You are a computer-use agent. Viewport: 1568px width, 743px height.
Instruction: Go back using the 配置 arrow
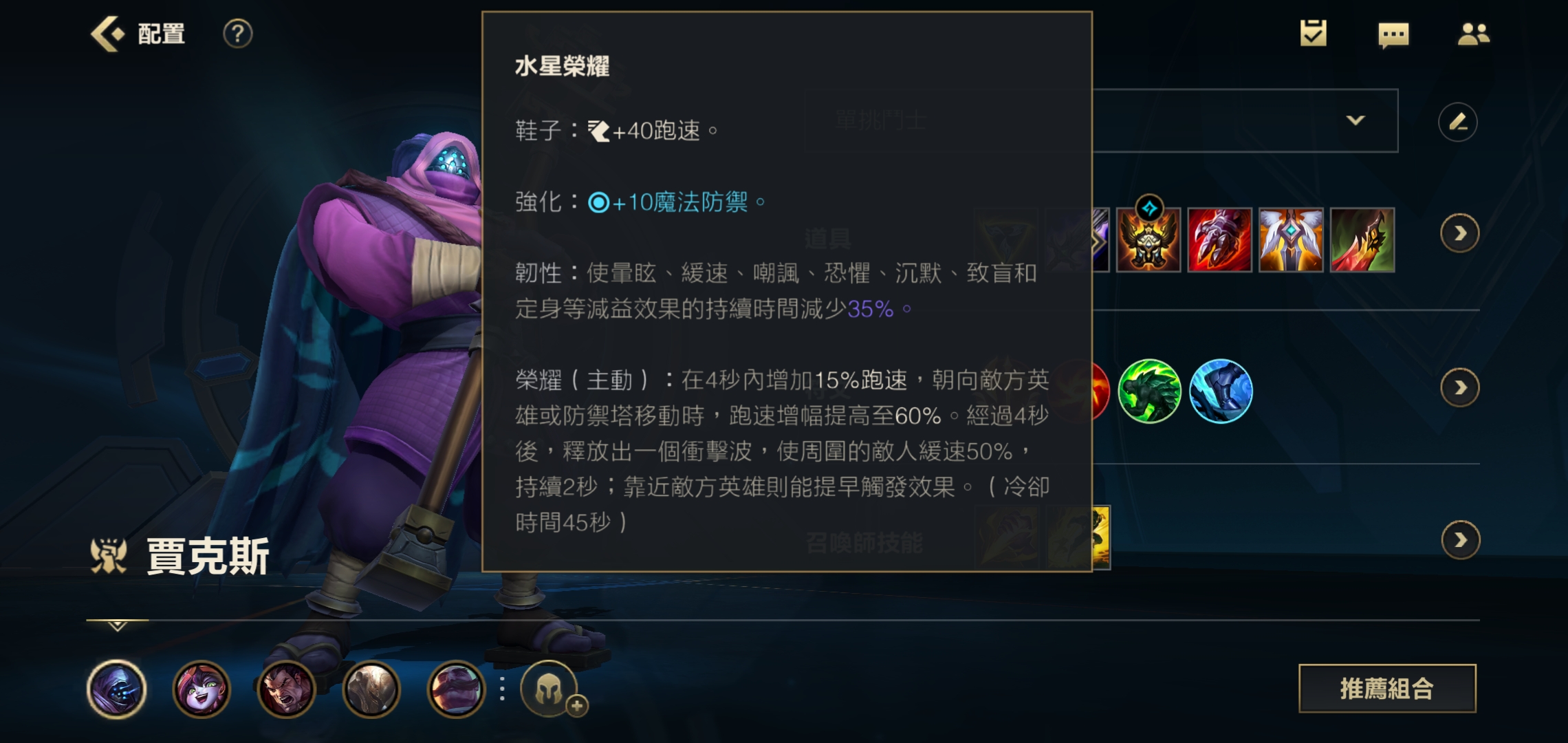pos(107,33)
